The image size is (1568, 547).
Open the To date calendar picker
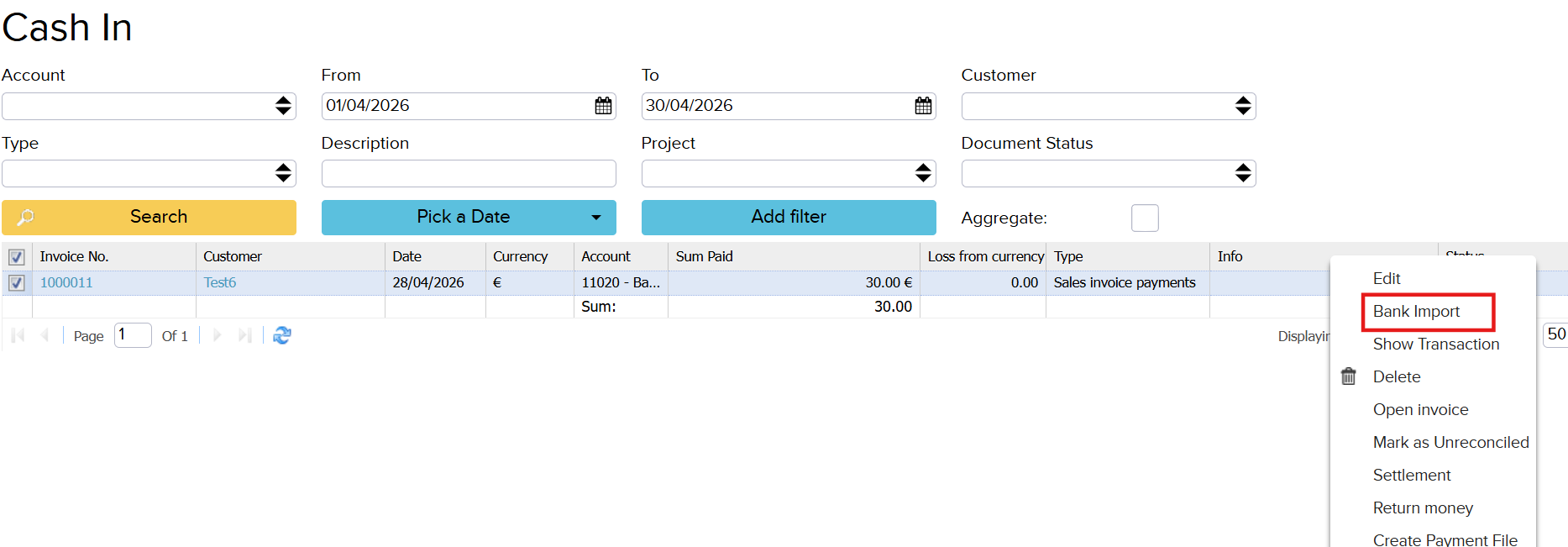[923, 106]
